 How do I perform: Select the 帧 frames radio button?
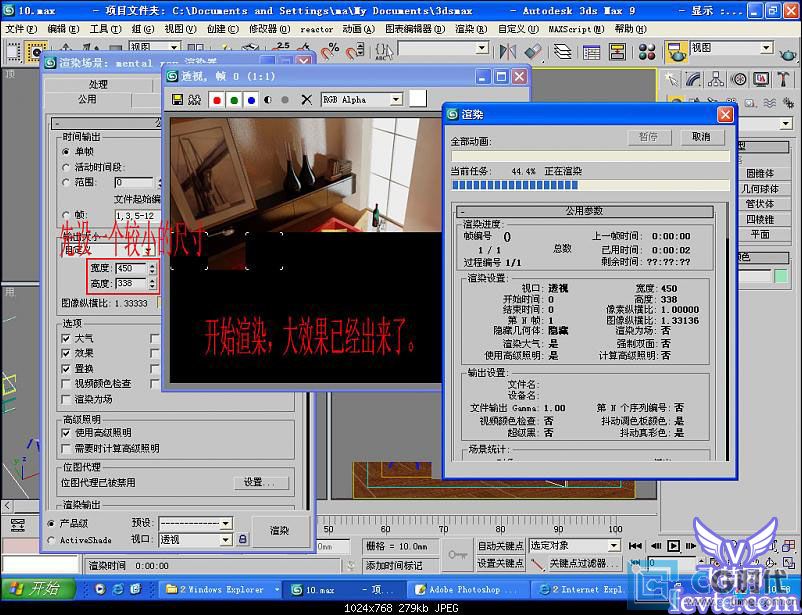coord(65,215)
